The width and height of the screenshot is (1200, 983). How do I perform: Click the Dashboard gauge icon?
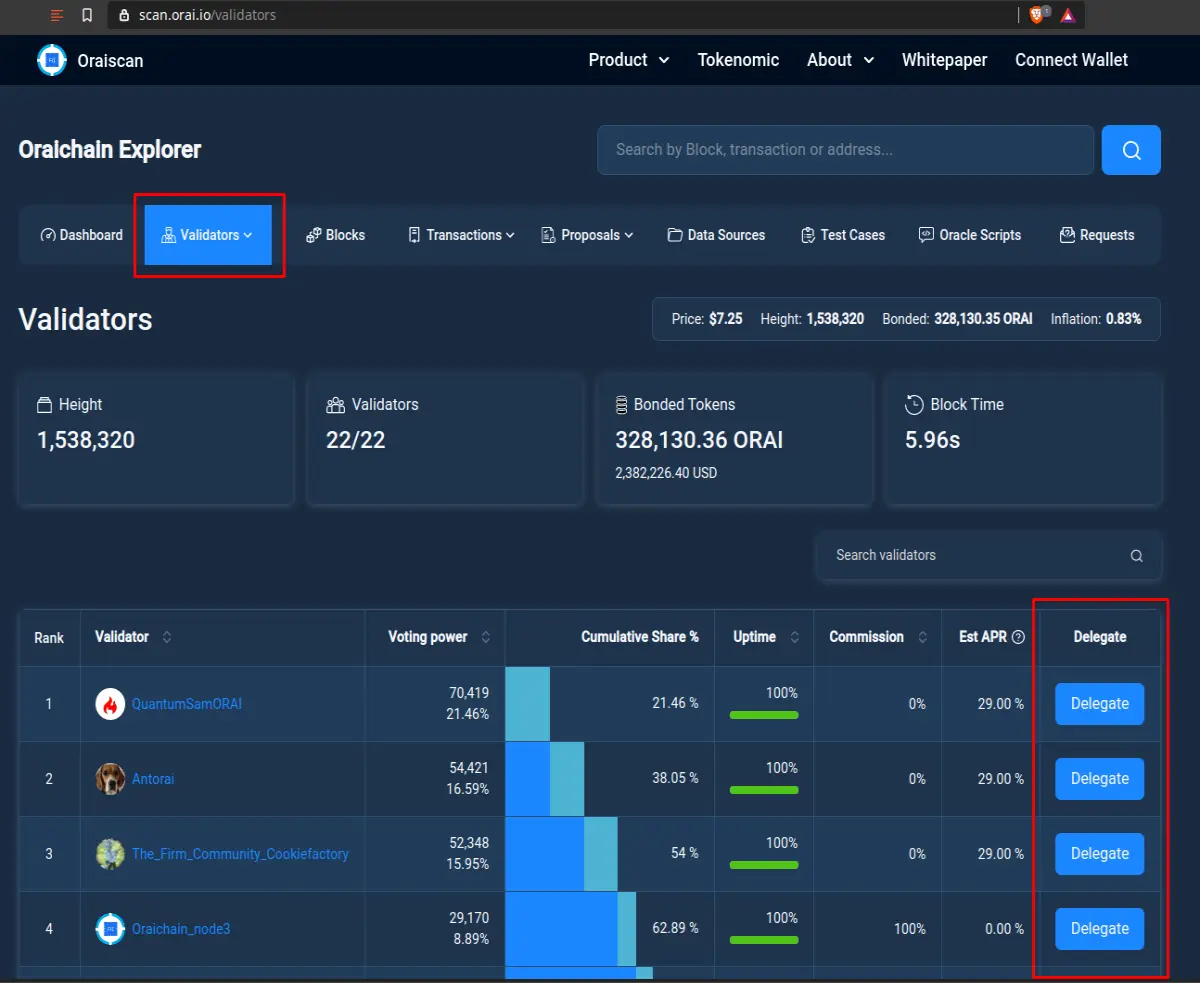(47, 235)
